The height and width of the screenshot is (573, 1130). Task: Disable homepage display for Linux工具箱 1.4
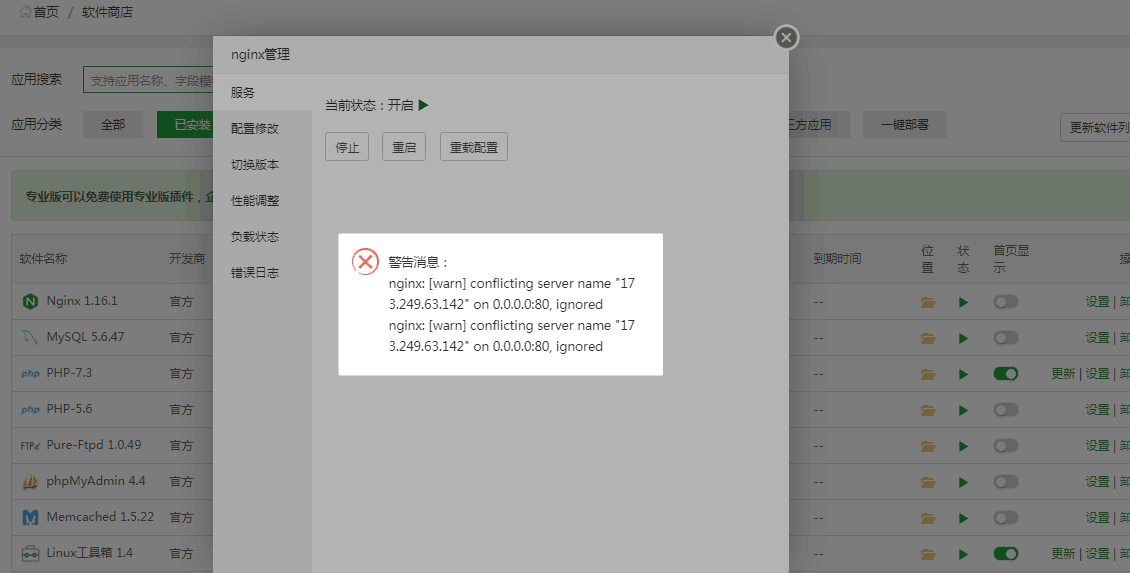pyautogui.click(x=1006, y=554)
